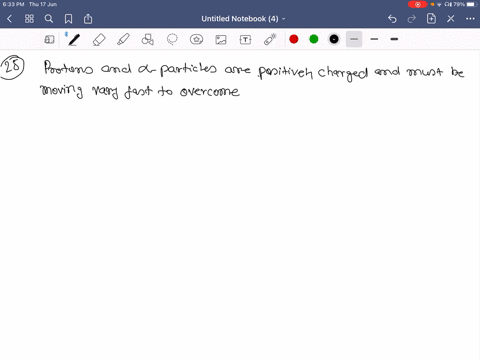Open the search tool
Viewport: 480px width, 360px height.
(49, 19)
